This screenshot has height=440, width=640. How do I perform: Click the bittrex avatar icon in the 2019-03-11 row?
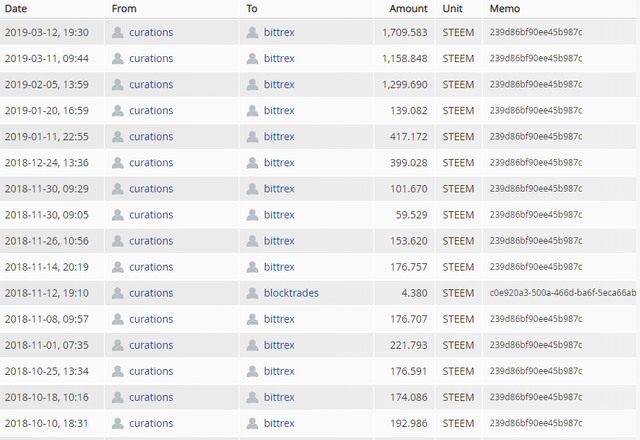coord(252,58)
